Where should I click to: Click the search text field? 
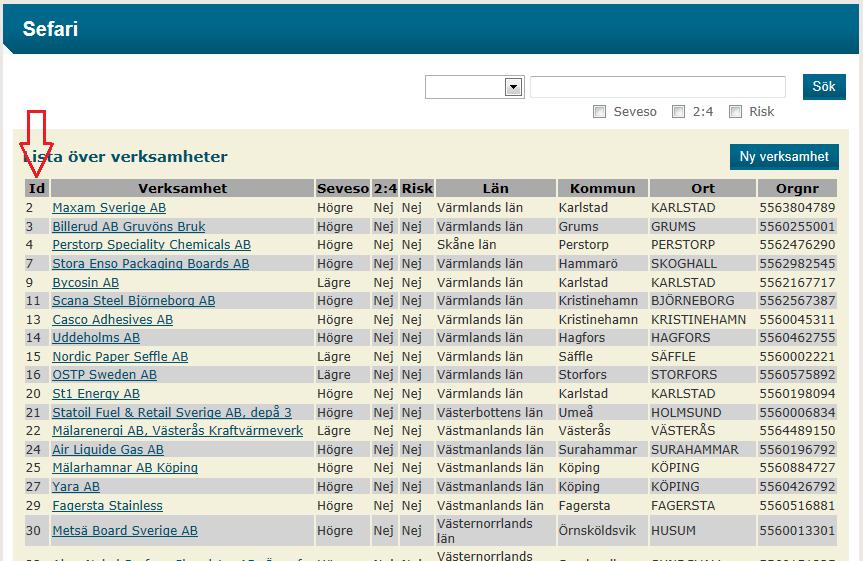pyautogui.click(x=658, y=87)
